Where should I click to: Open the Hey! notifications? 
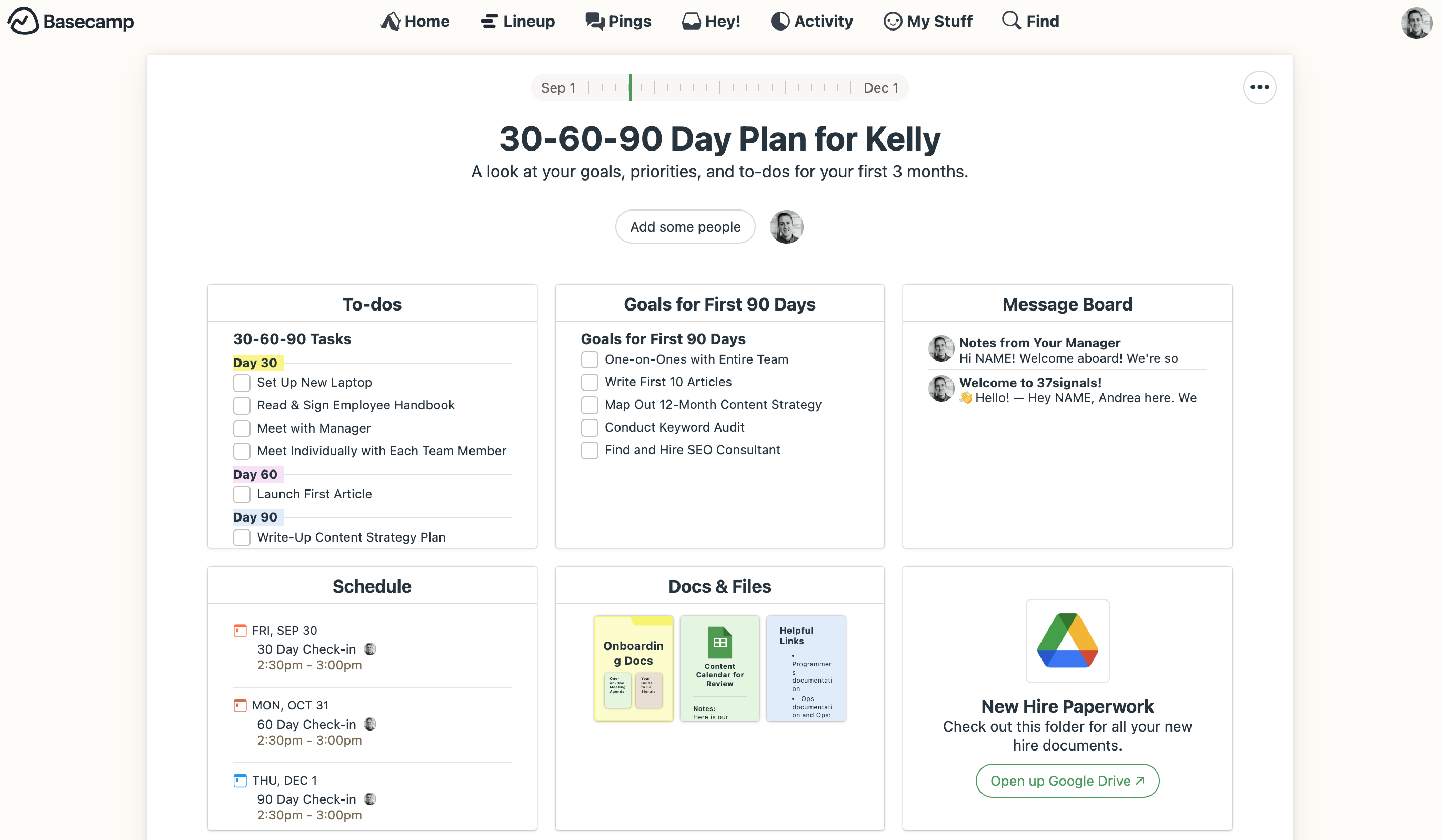pos(711,21)
